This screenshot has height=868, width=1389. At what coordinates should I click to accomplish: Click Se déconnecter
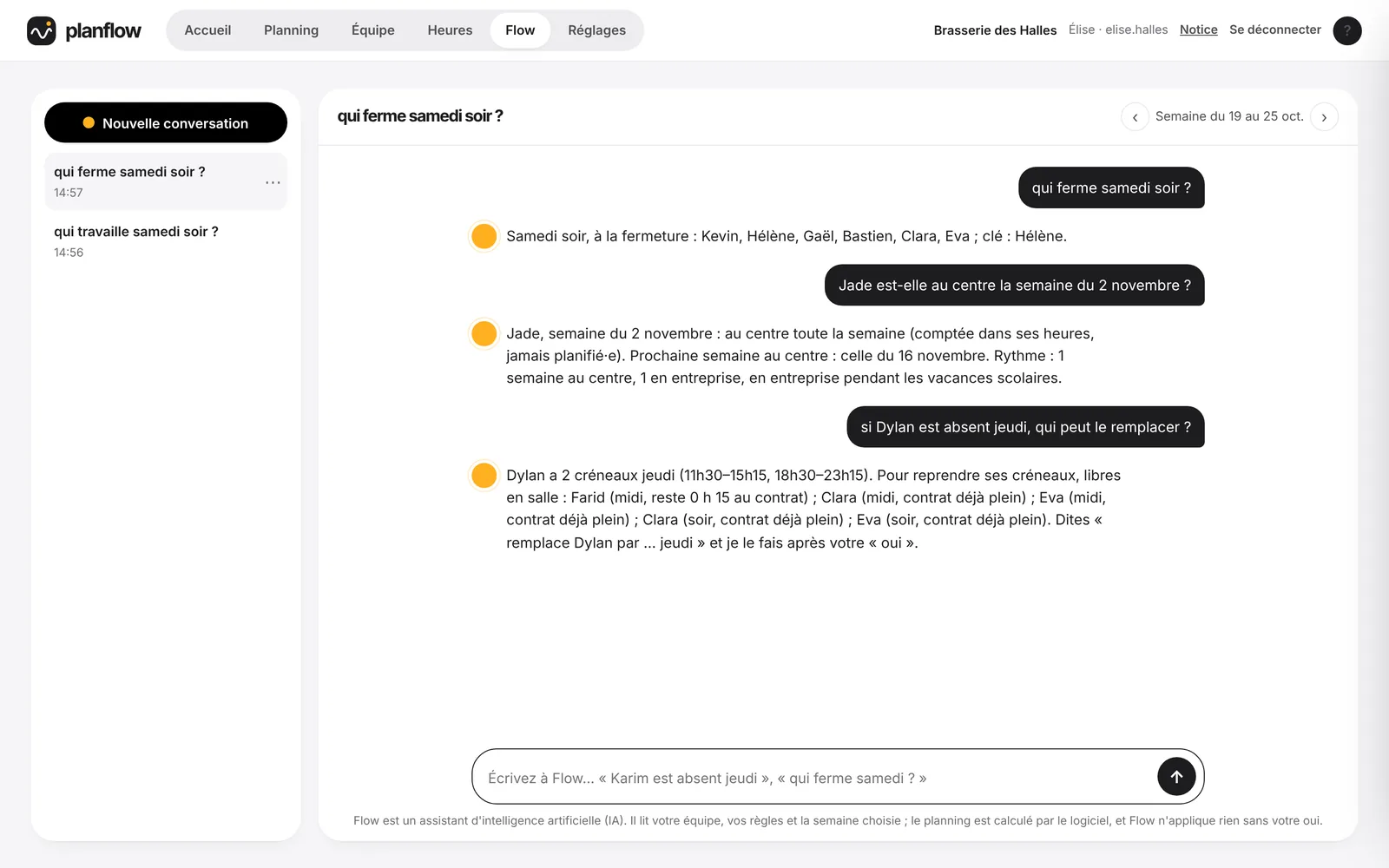1274,30
